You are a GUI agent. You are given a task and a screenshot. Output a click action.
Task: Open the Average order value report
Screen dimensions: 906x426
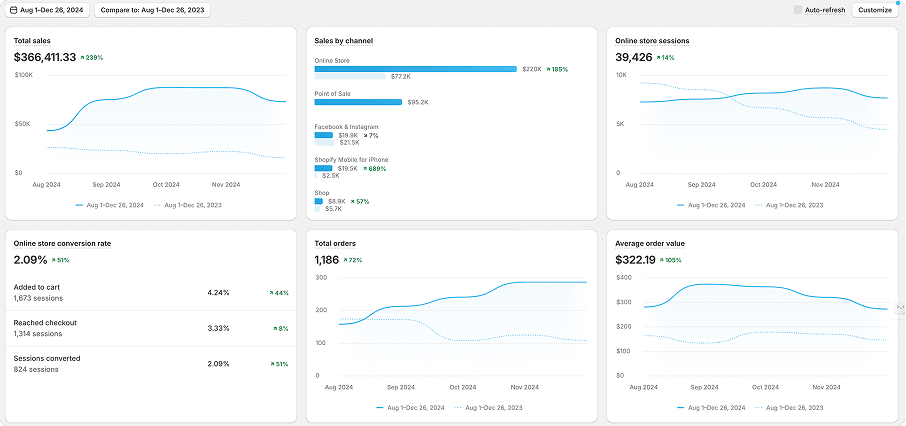650,243
